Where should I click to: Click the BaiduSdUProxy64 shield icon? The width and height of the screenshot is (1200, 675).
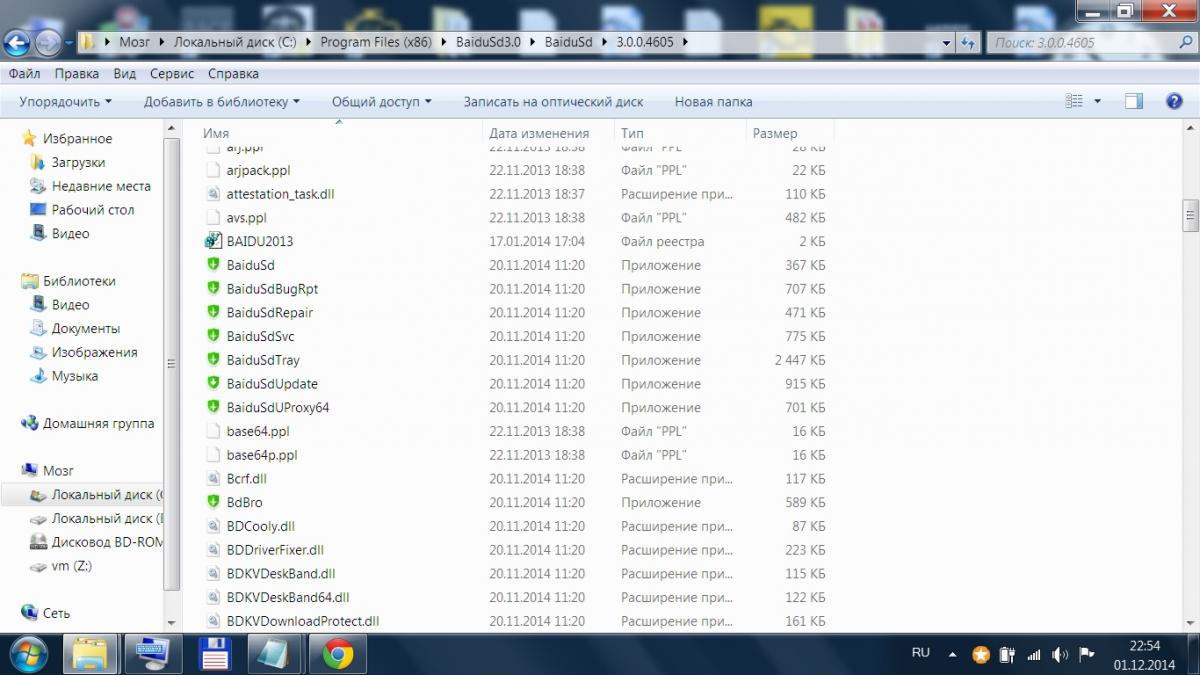(x=212, y=407)
